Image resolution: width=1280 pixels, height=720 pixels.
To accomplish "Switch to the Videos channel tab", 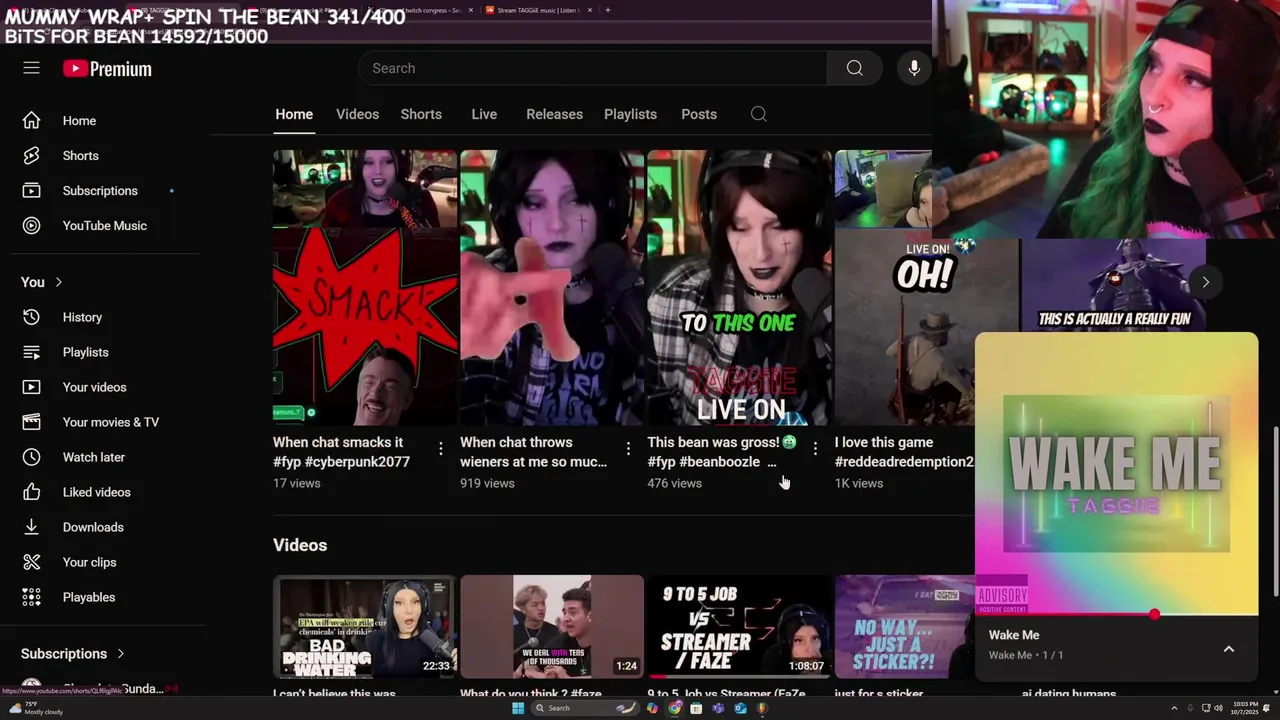I will click(357, 114).
